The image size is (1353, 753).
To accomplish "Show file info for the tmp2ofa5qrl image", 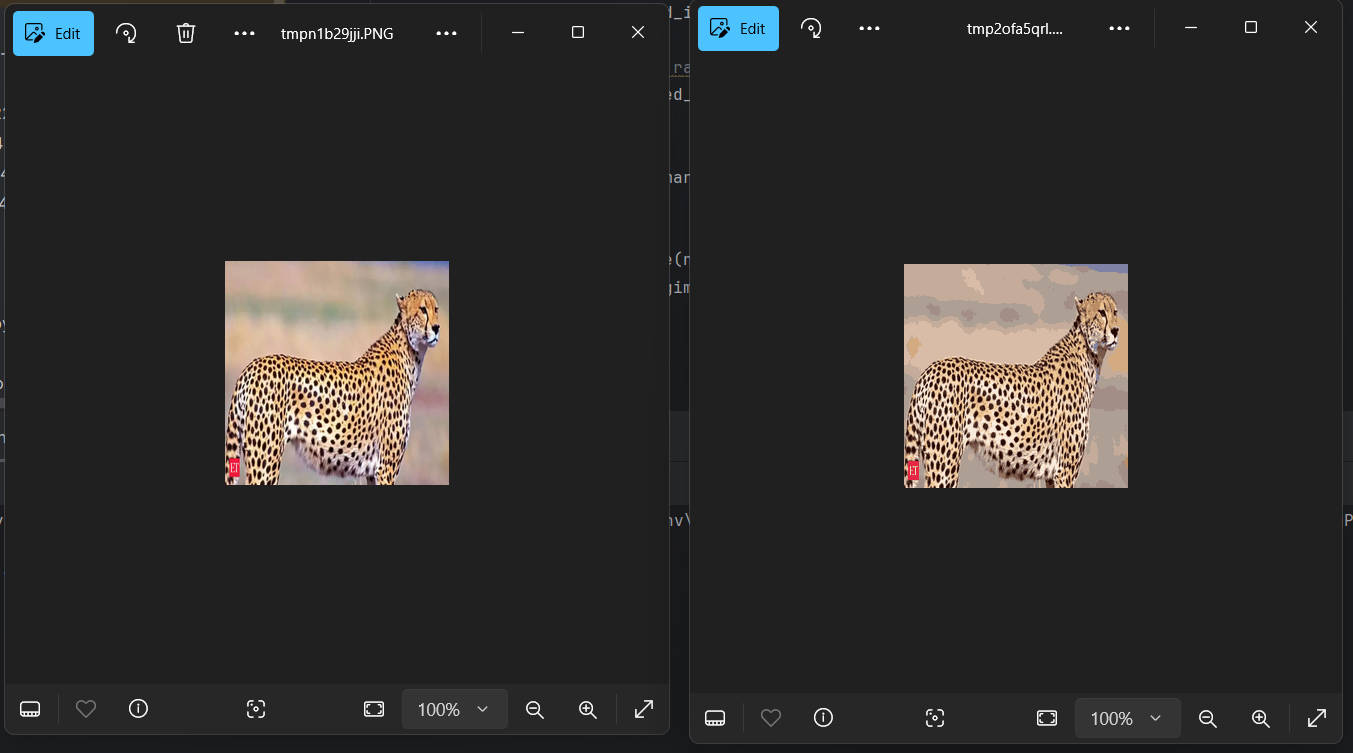I will point(823,717).
